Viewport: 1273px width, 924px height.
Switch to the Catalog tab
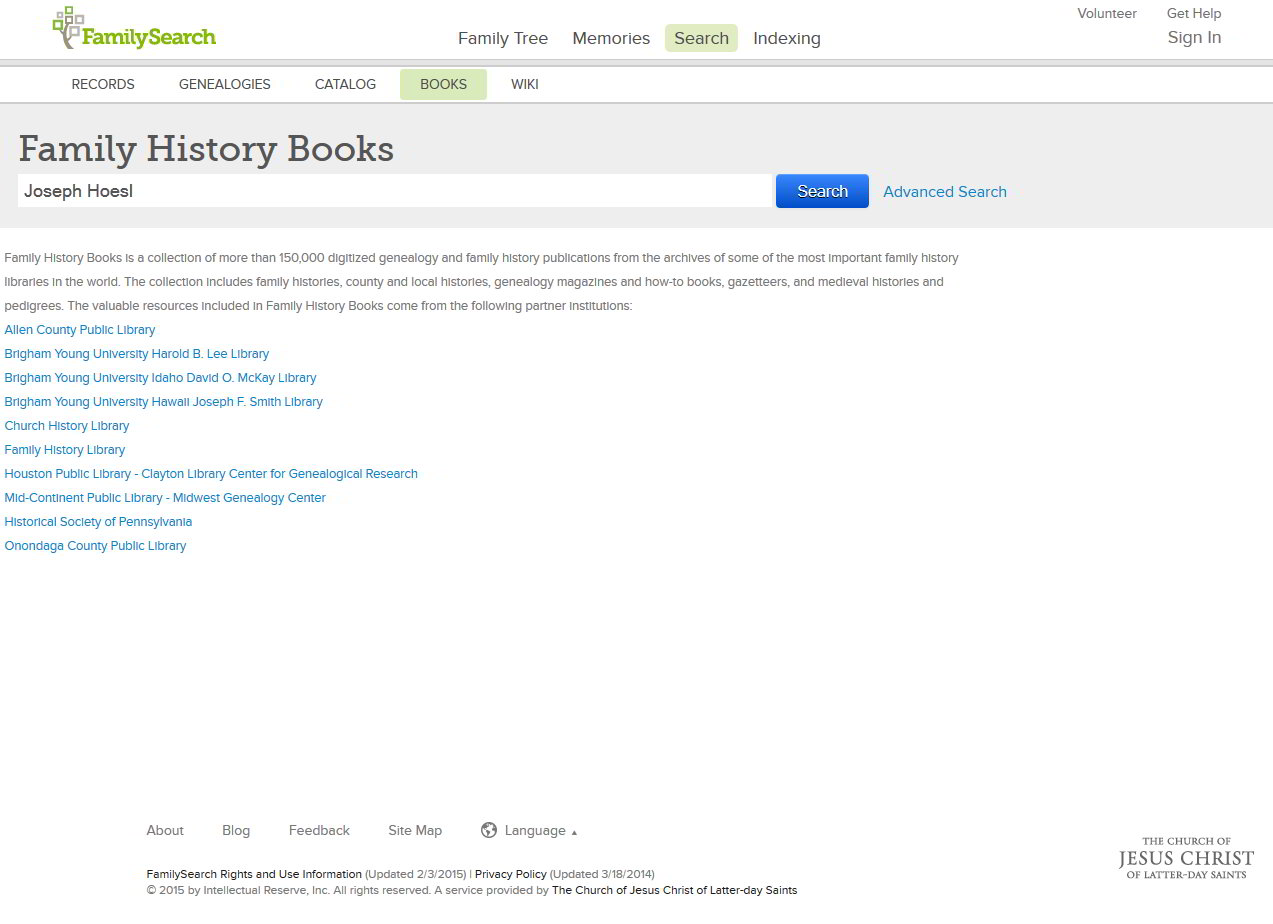tap(345, 84)
